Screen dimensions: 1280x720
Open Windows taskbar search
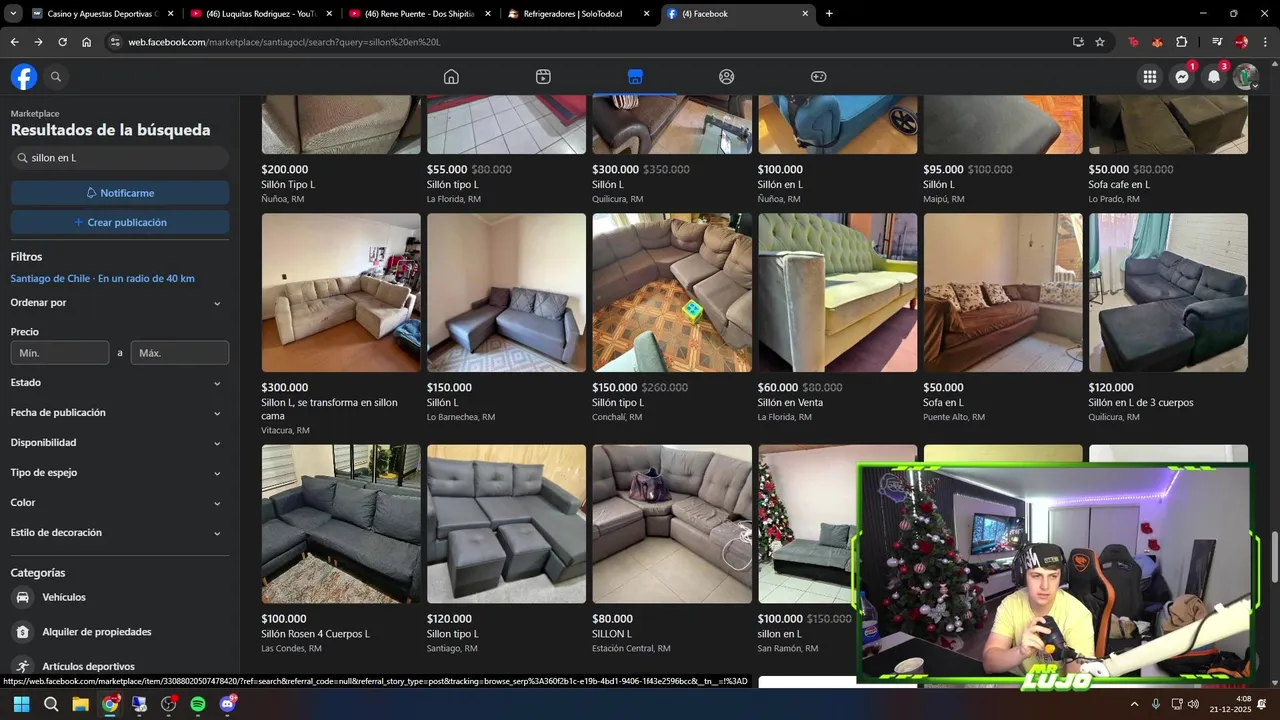click(x=51, y=704)
